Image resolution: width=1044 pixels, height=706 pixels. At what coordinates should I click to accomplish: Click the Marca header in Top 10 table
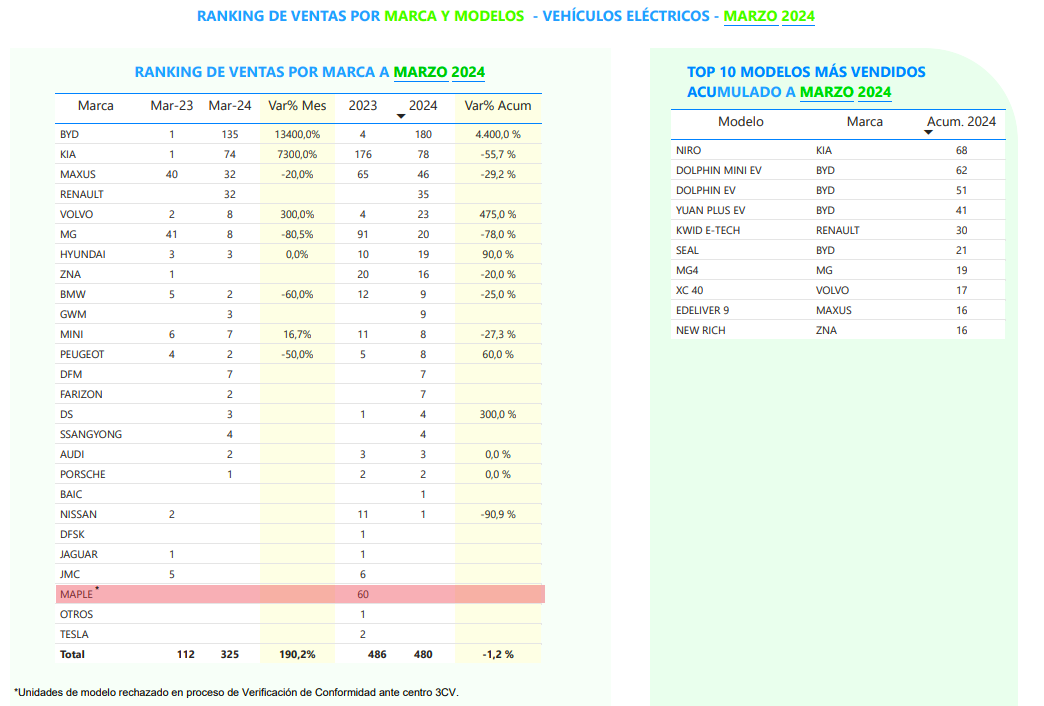[865, 121]
